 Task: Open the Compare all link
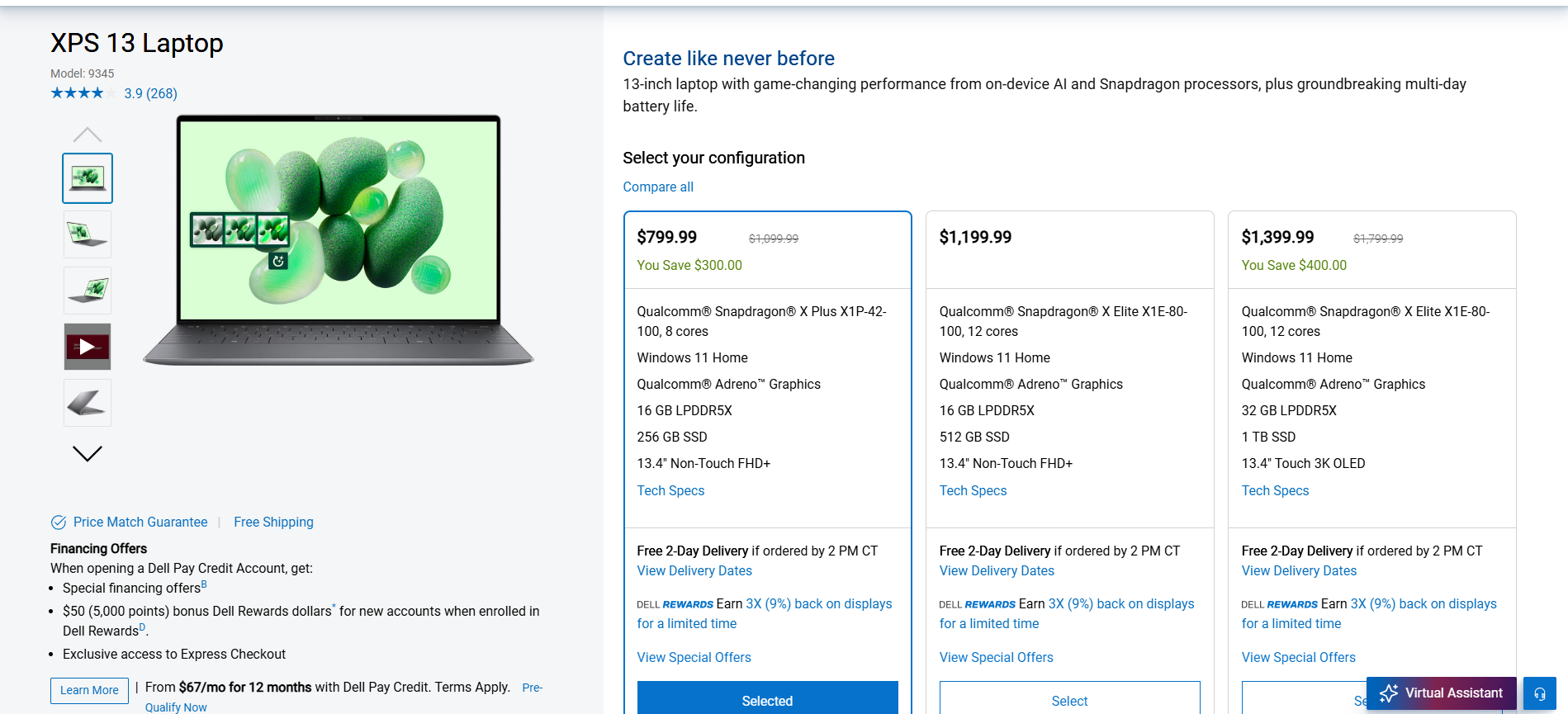pos(658,187)
